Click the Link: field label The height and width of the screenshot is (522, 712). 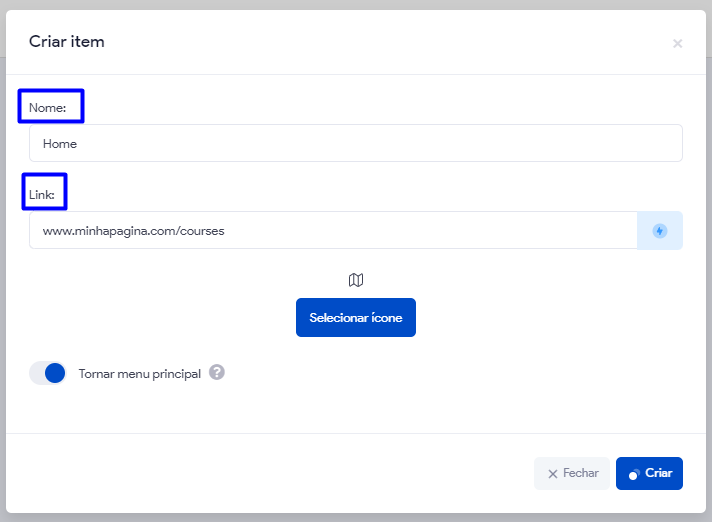[x=42, y=194]
